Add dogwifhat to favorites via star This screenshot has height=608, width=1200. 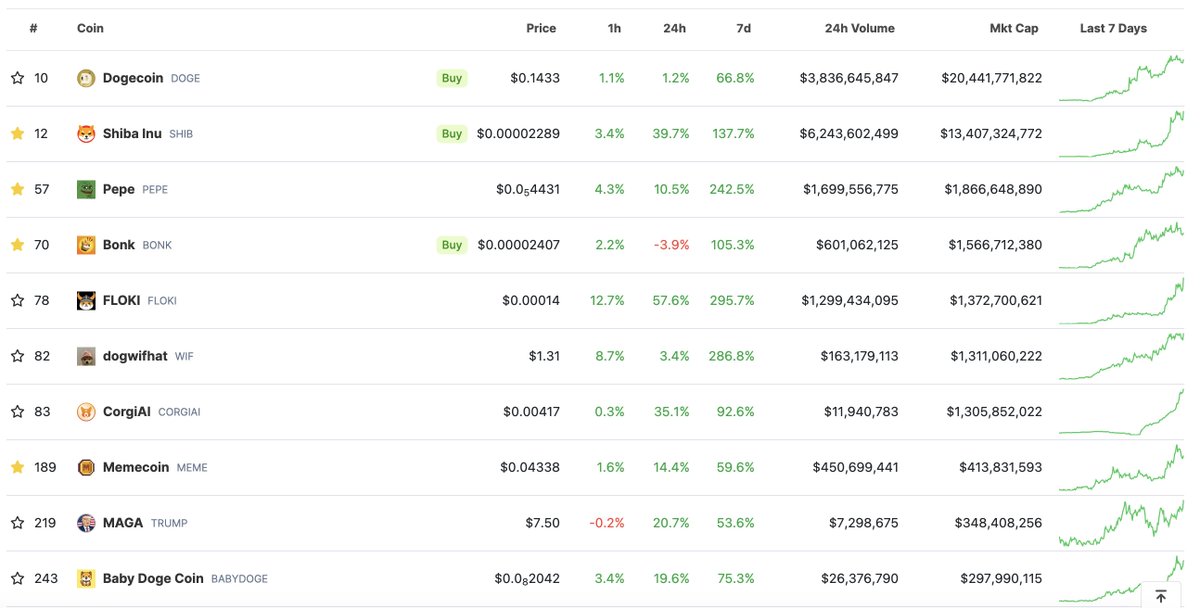[x=17, y=356]
